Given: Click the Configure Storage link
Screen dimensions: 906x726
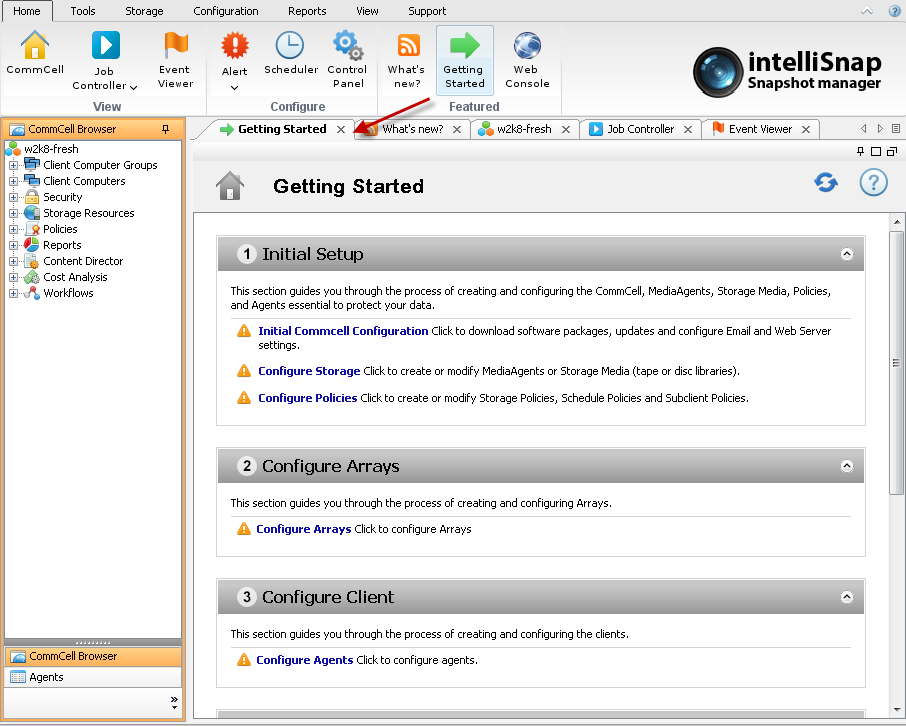Looking at the screenshot, I should (309, 371).
